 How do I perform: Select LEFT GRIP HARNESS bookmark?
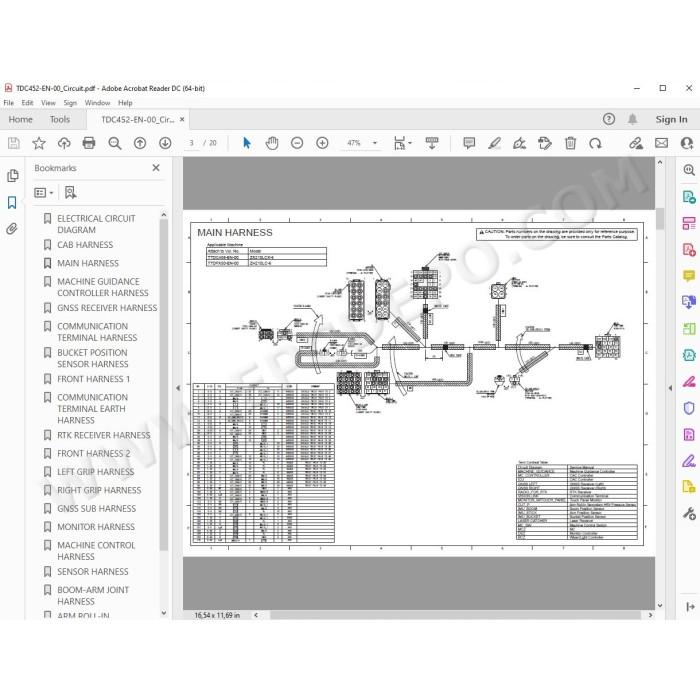pos(96,472)
